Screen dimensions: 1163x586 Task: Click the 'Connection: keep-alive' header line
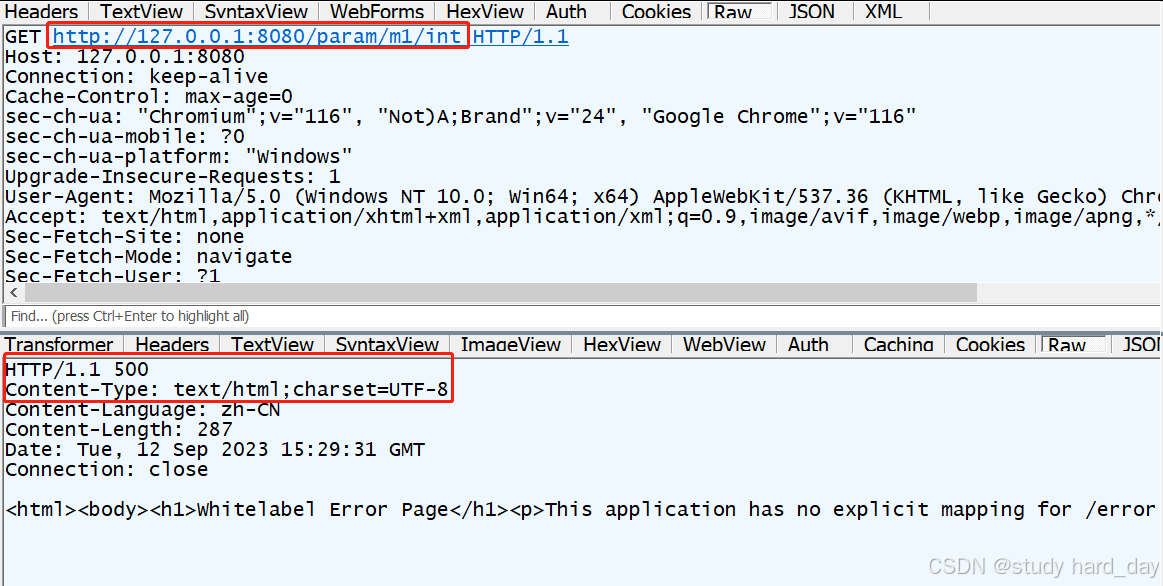pos(136,76)
